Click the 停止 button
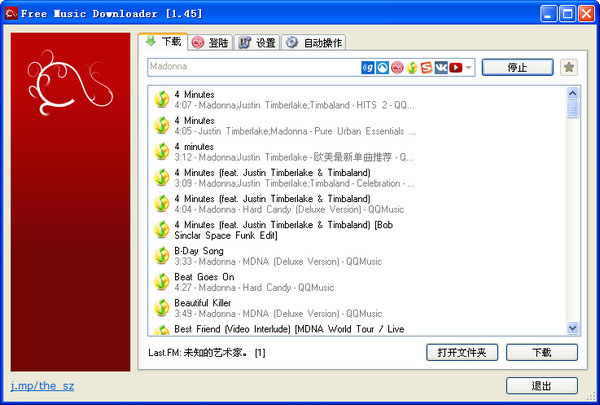This screenshot has width=600, height=405. click(517, 67)
